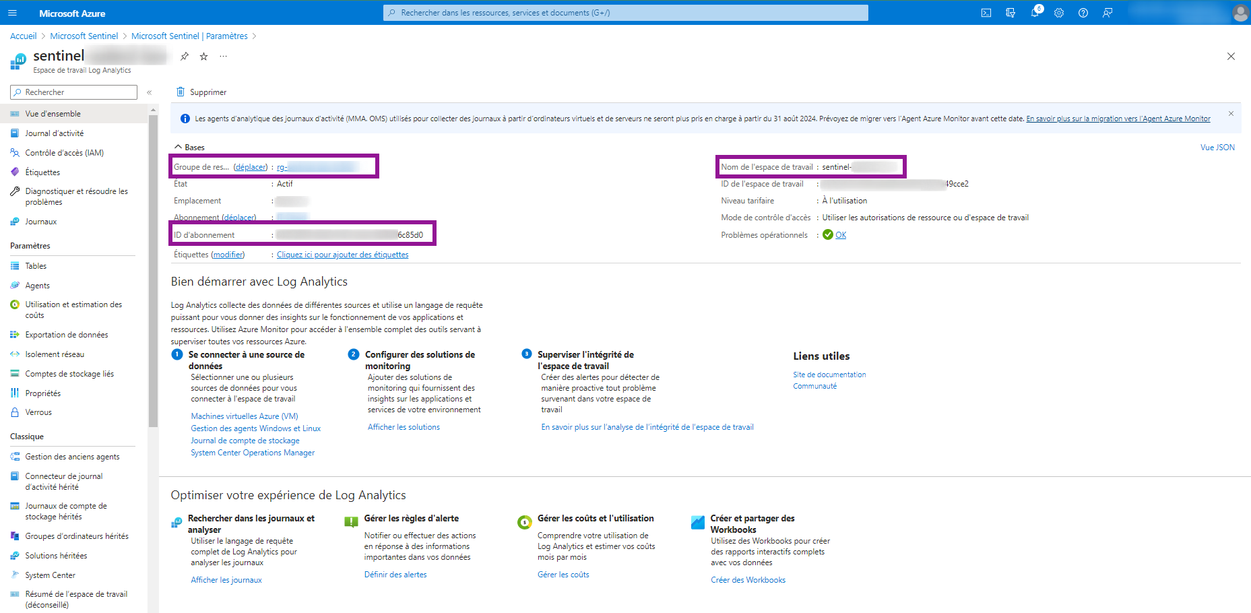Open the Site de documentation link
The height and width of the screenshot is (613, 1251).
click(829, 375)
